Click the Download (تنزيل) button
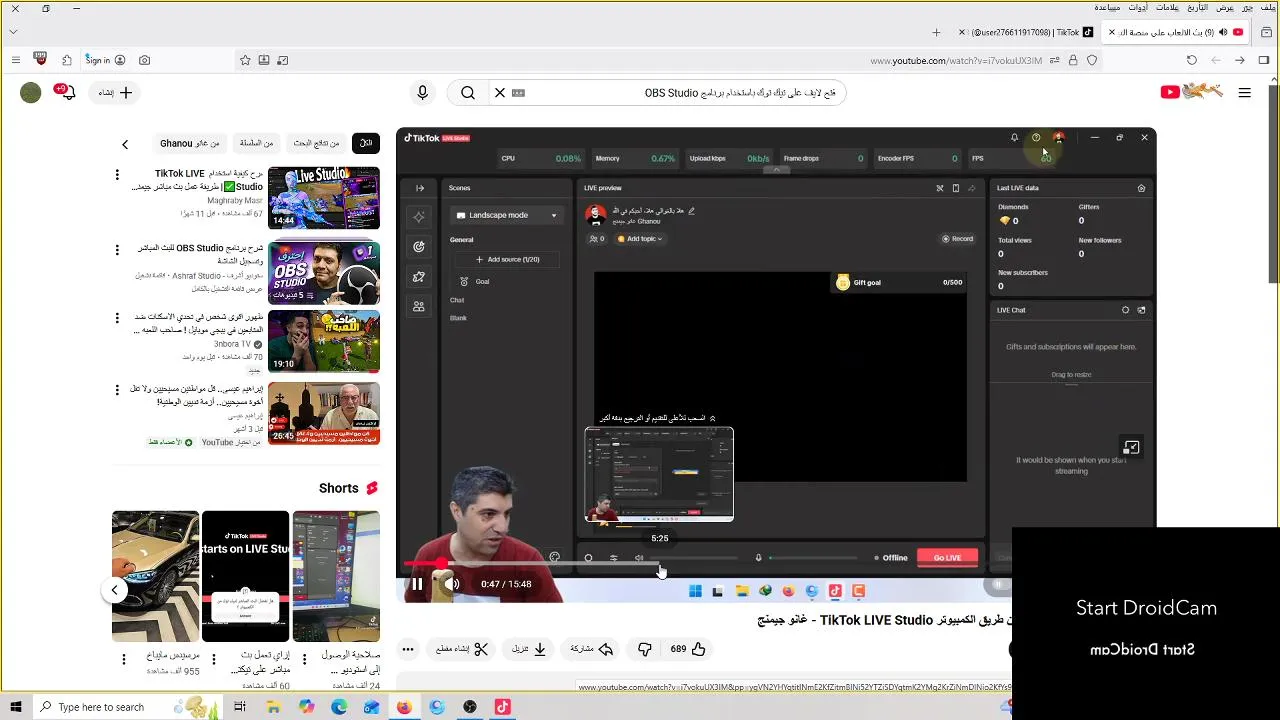The width and height of the screenshot is (1280, 720). [529, 649]
